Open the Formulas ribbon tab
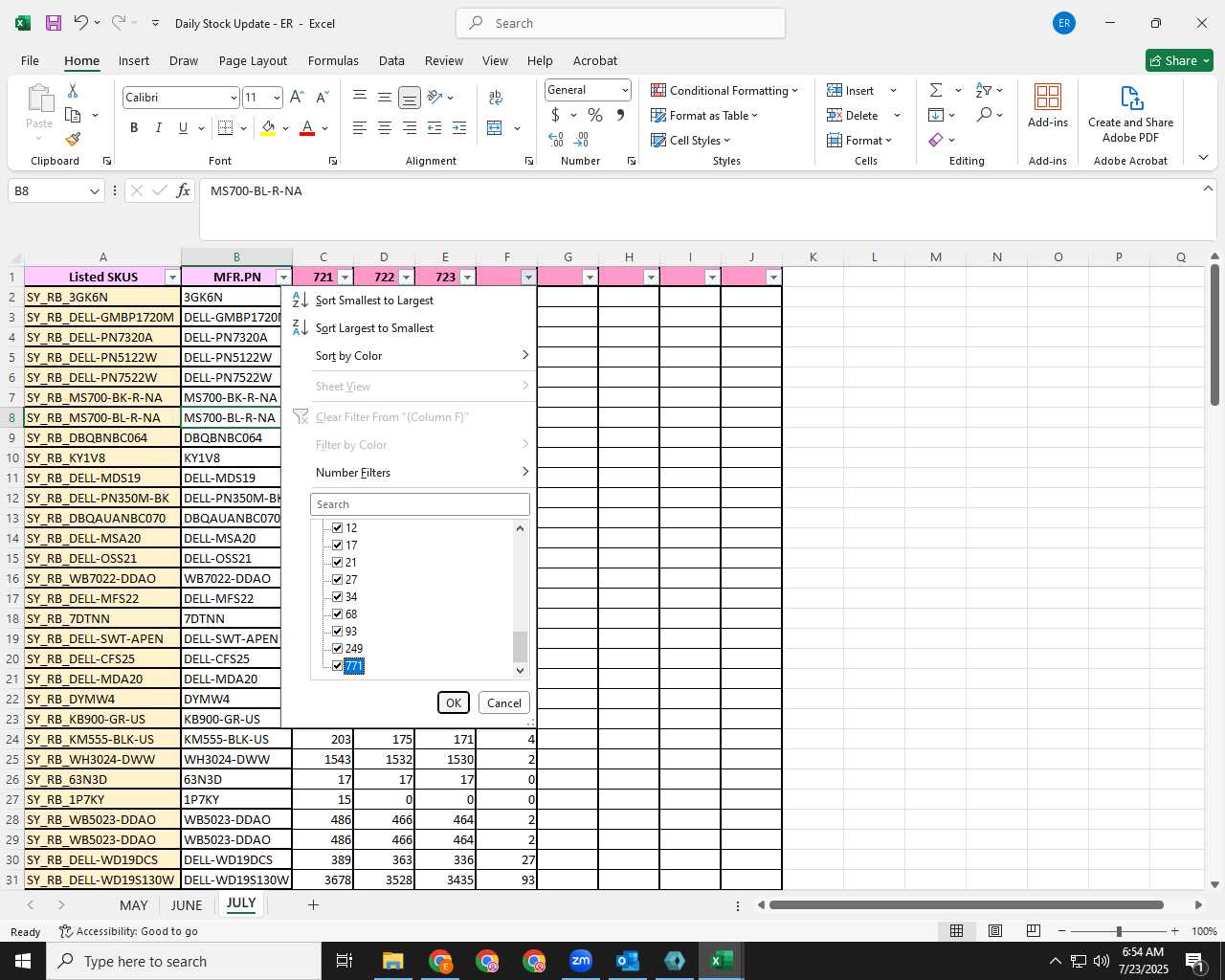1225x980 pixels. point(333,60)
